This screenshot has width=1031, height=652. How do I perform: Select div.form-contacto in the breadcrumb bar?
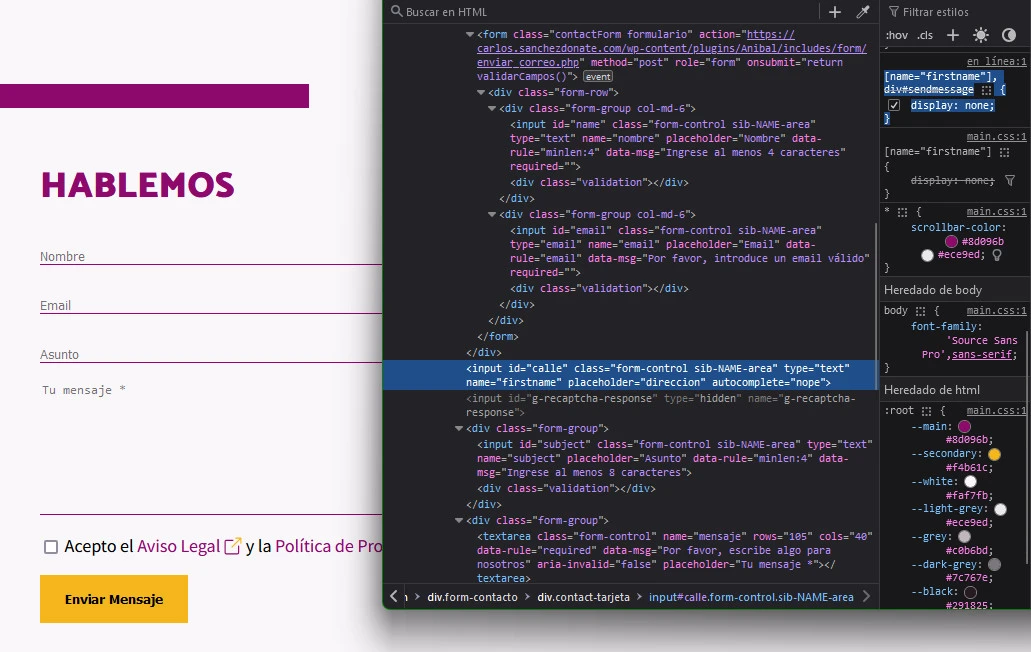point(472,597)
